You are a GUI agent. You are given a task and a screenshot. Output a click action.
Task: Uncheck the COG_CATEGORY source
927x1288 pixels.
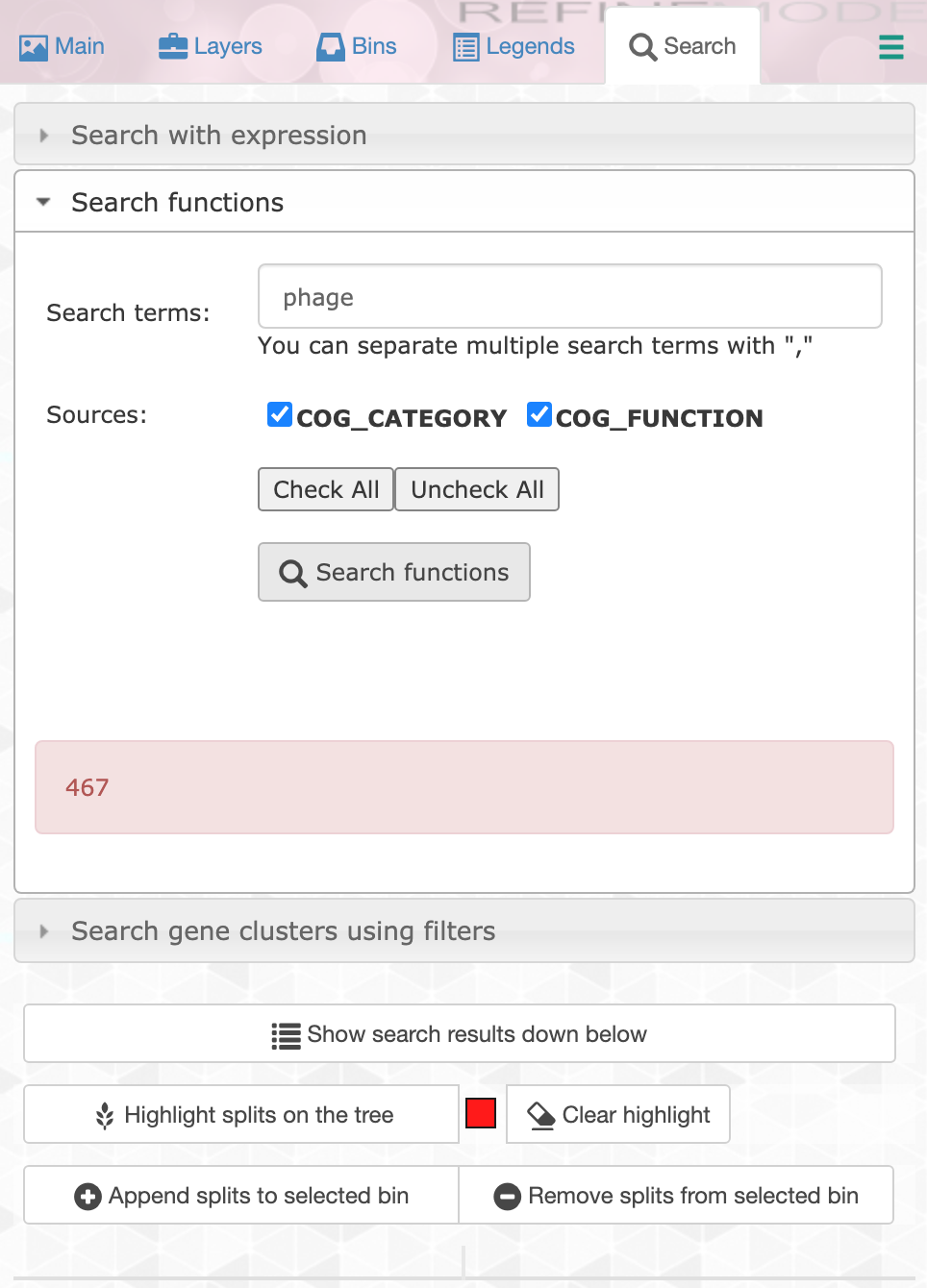279,414
